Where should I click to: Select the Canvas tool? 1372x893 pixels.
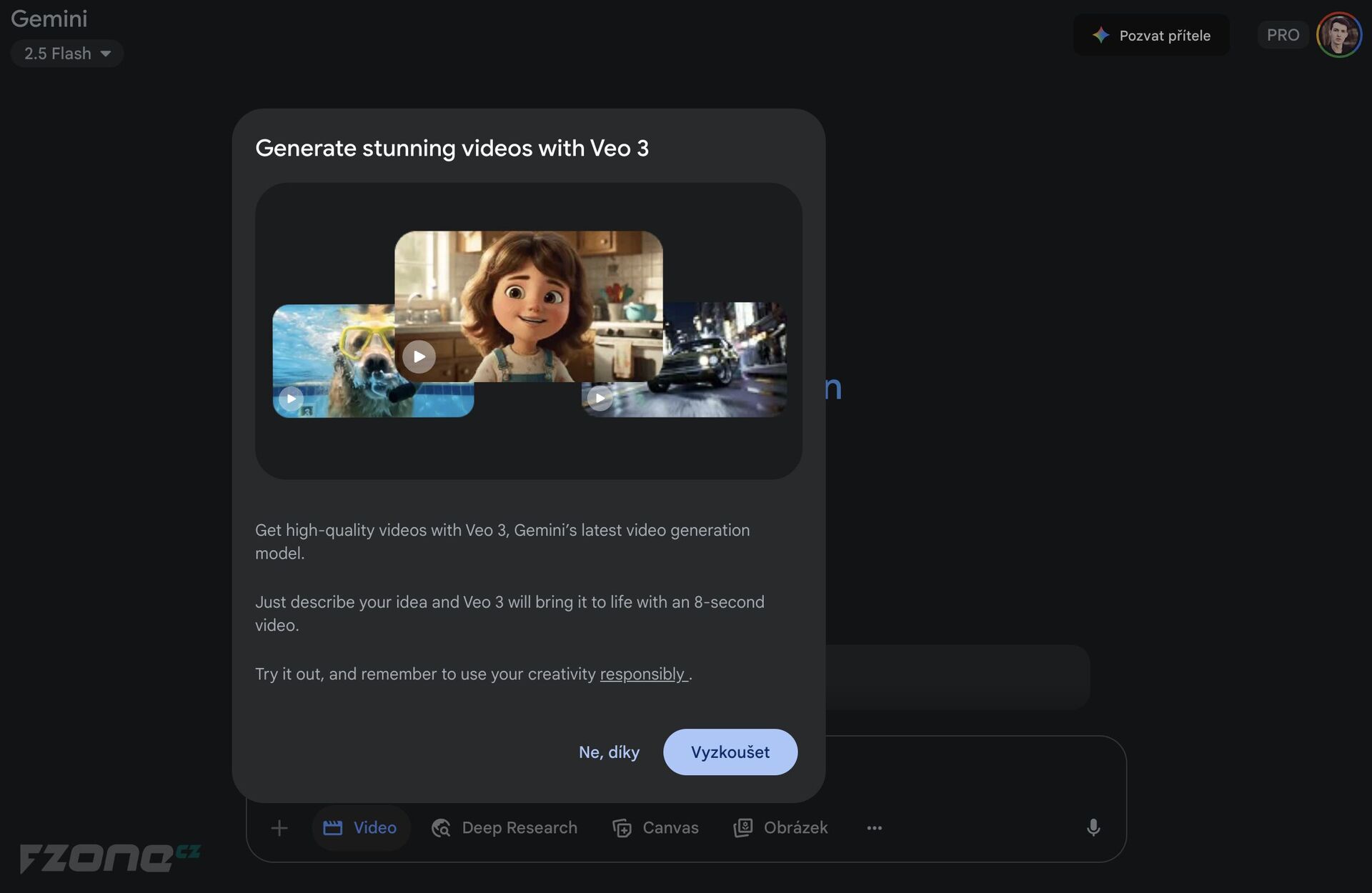point(656,828)
